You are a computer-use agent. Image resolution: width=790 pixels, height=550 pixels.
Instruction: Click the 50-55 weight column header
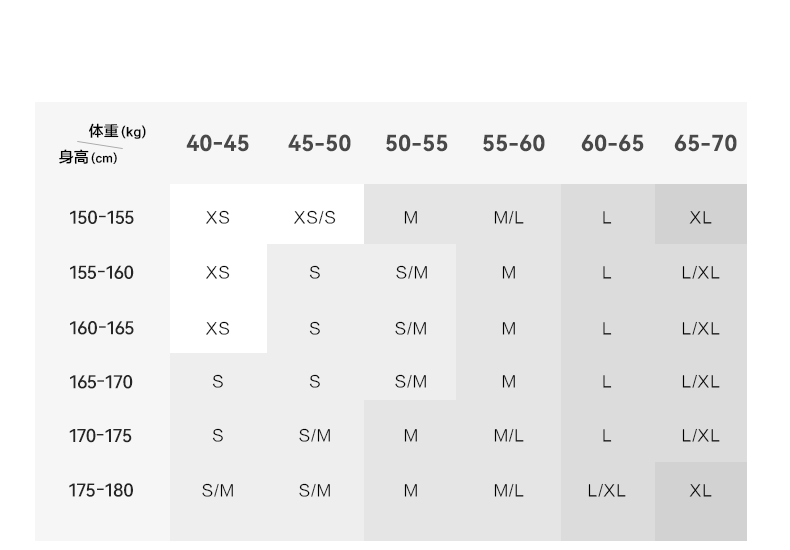(416, 144)
